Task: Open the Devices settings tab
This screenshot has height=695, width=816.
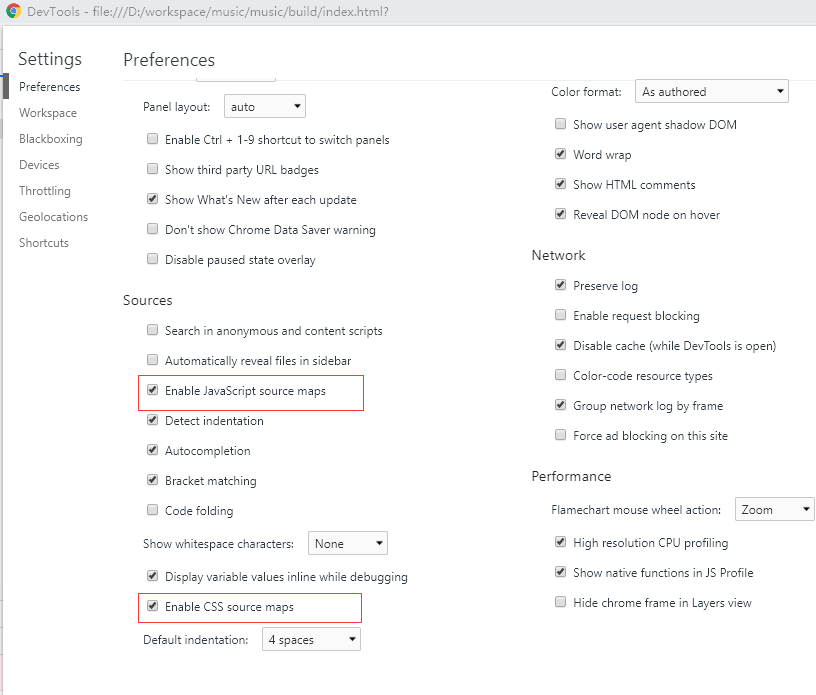Action: (39, 165)
